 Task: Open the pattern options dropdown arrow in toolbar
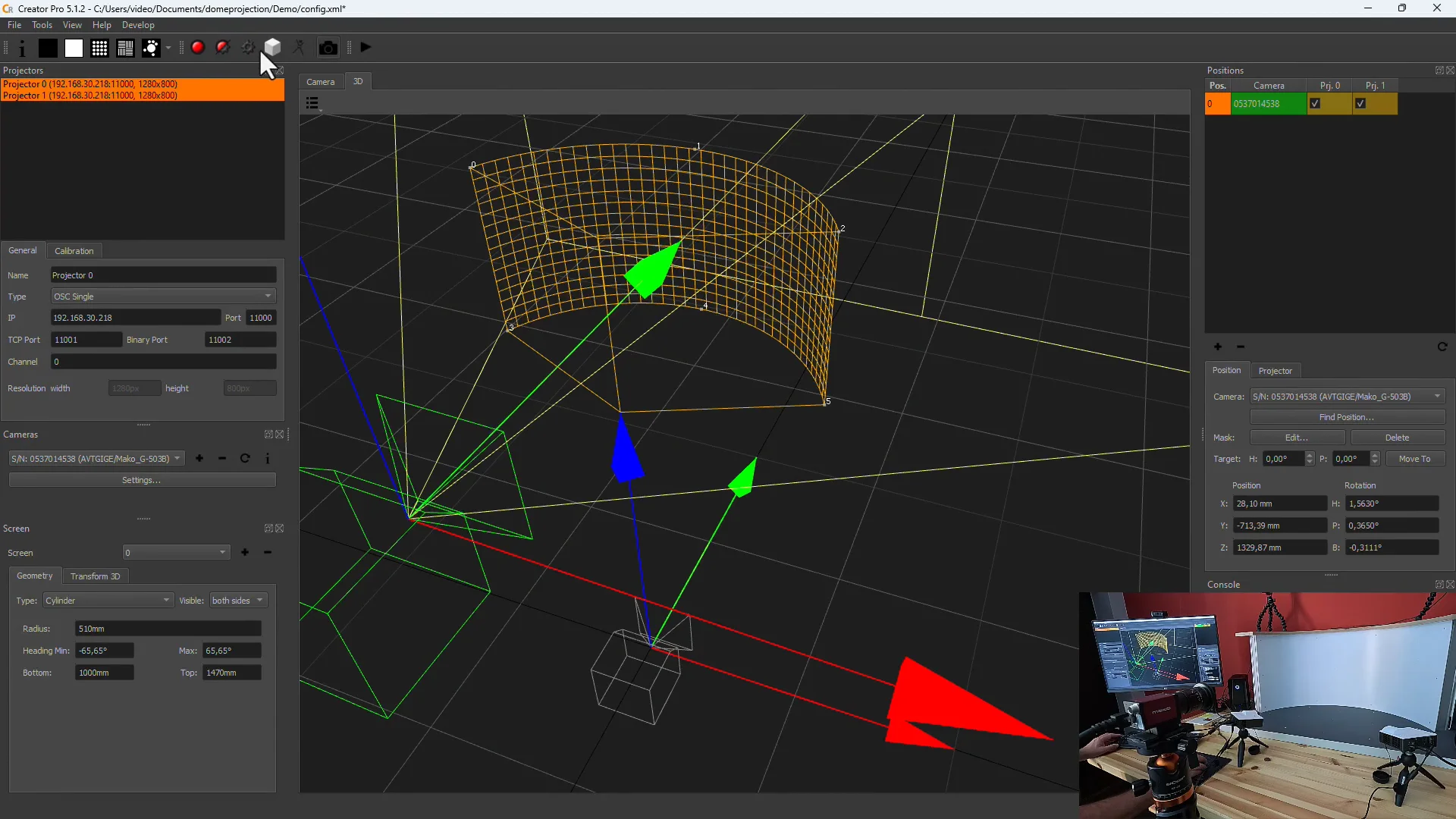coord(168,48)
